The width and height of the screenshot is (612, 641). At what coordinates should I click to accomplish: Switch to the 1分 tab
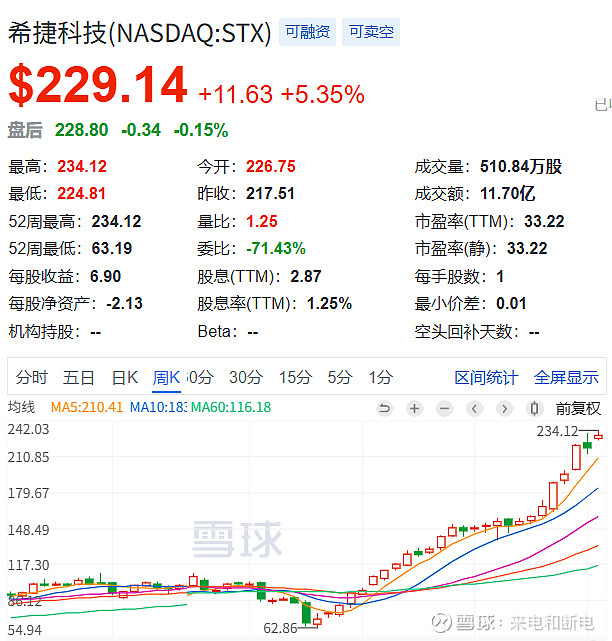tap(381, 377)
